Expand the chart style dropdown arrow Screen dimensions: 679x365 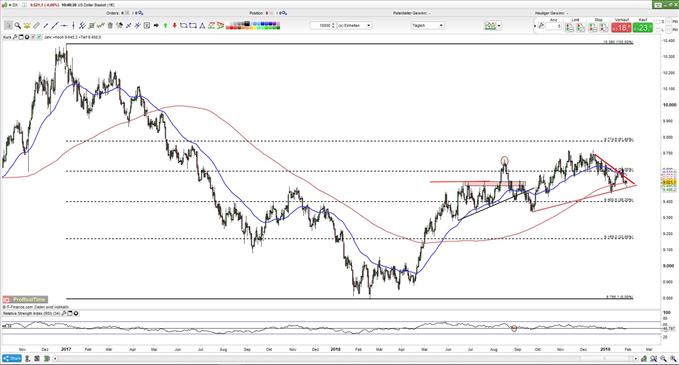pyautogui.click(x=499, y=26)
